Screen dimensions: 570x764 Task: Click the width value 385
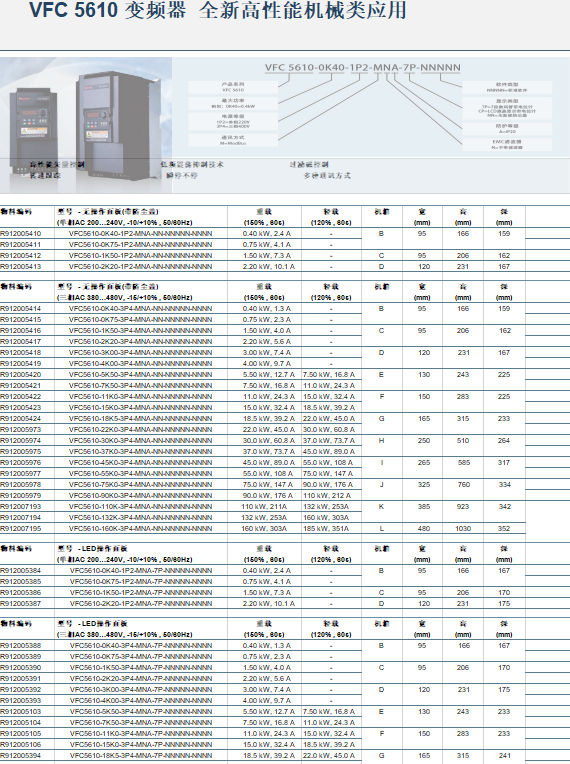(x=424, y=507)
